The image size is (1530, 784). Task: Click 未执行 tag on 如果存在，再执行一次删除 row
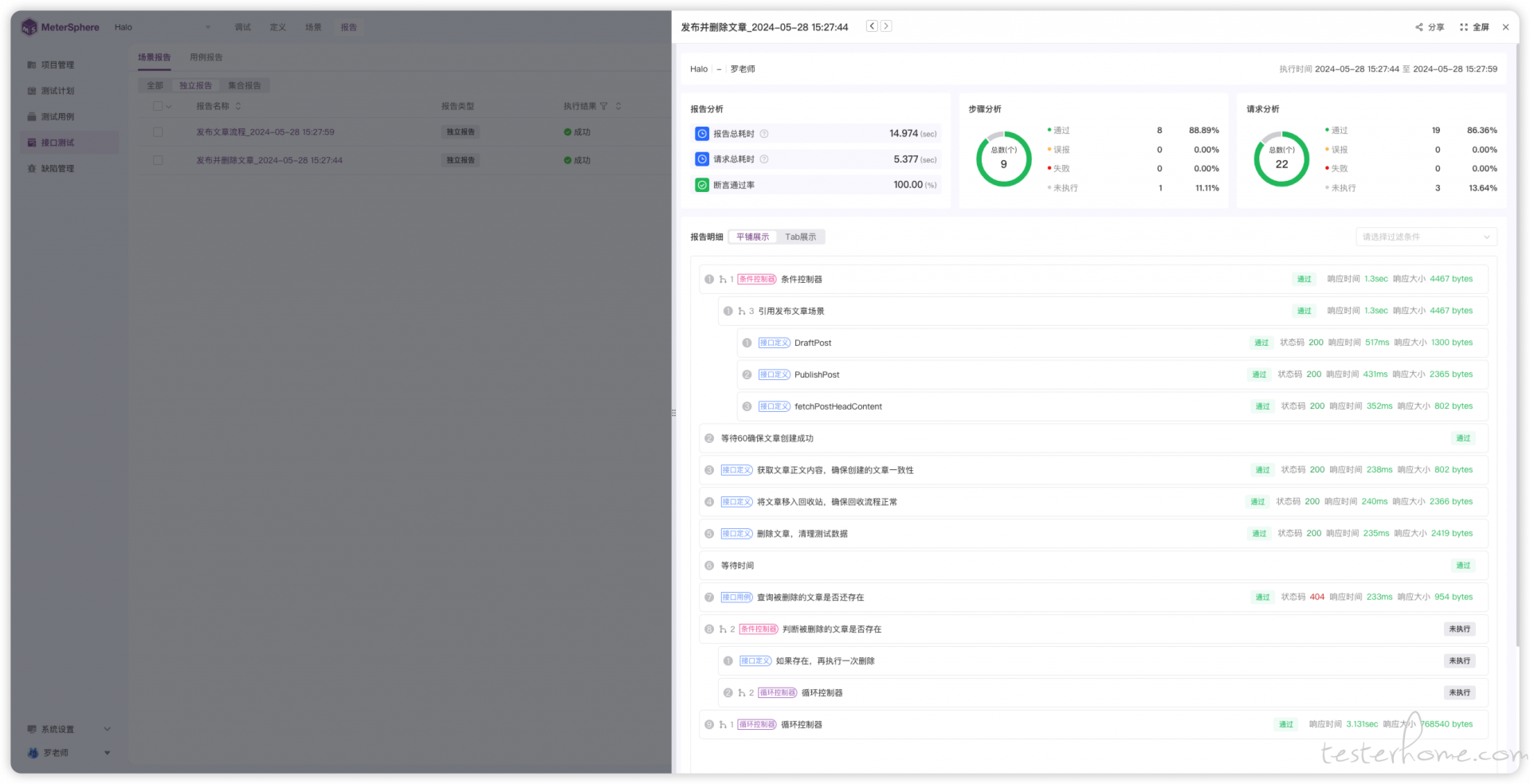[1460, 661]
